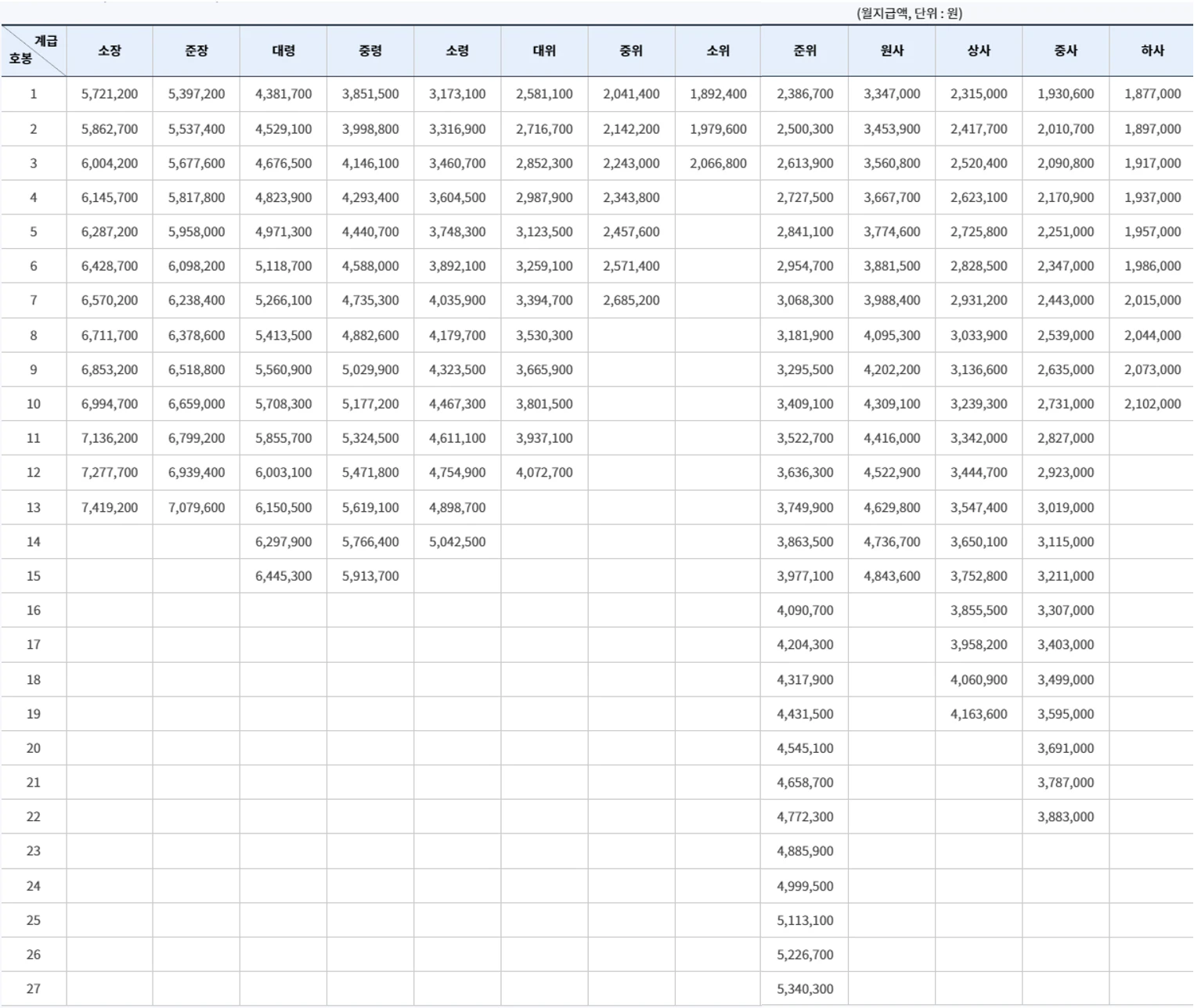Select the 7,079,600 cell in 준장 column
This screenshot has height=1008, width=1194.
[x=197, y=507]
